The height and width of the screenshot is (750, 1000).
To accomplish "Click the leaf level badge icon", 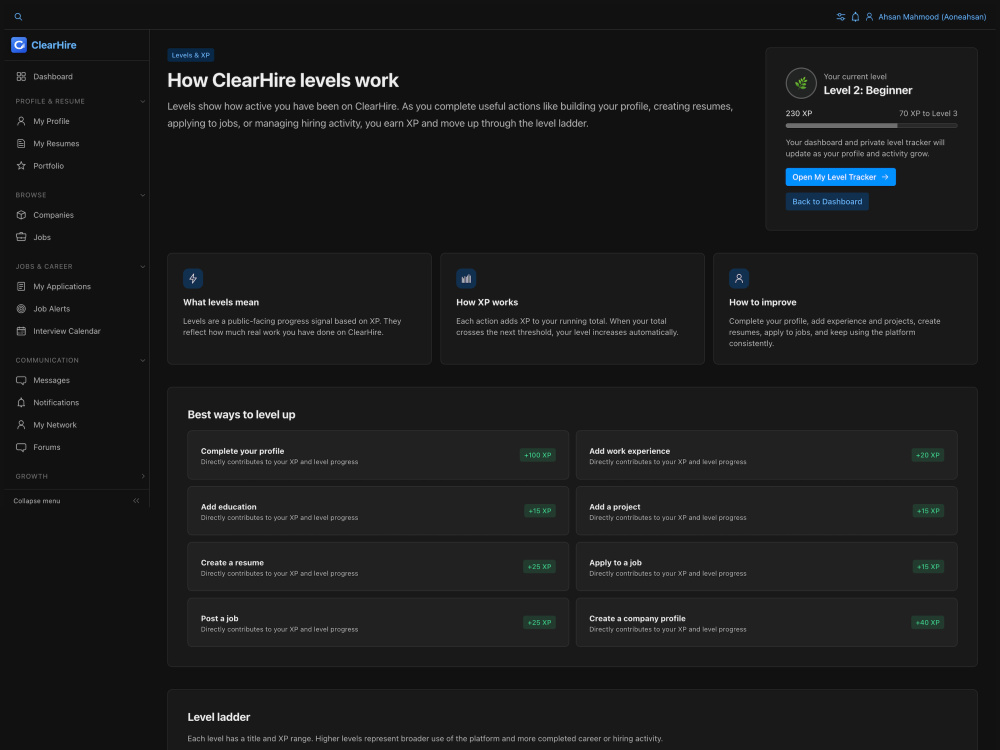I will [801, 83].
